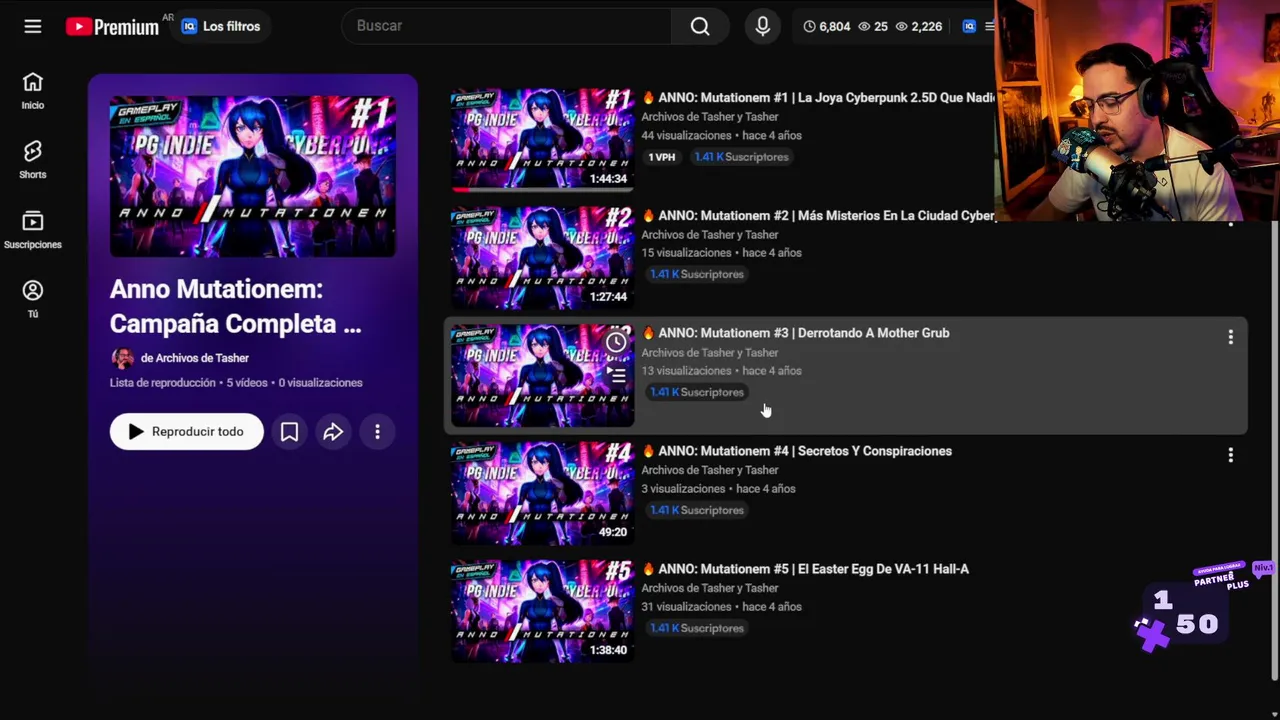Click the playlist cover thumbnail
The image size is (1280, 720).
click(x=253, y=177)
